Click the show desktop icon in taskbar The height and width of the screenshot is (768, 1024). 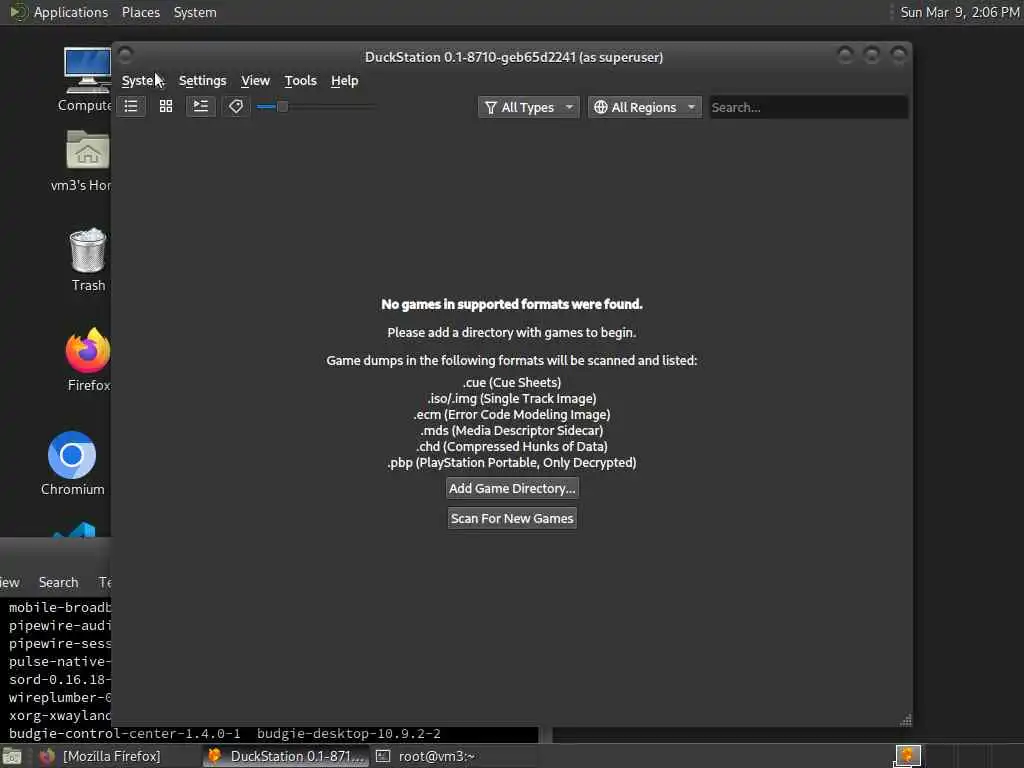click(x=12, y=757)
